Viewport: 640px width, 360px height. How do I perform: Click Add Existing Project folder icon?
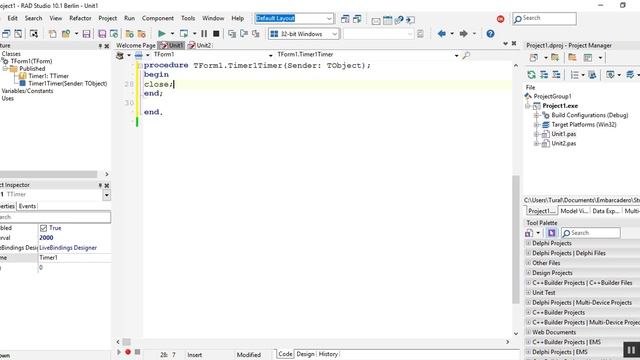[555, 58]
